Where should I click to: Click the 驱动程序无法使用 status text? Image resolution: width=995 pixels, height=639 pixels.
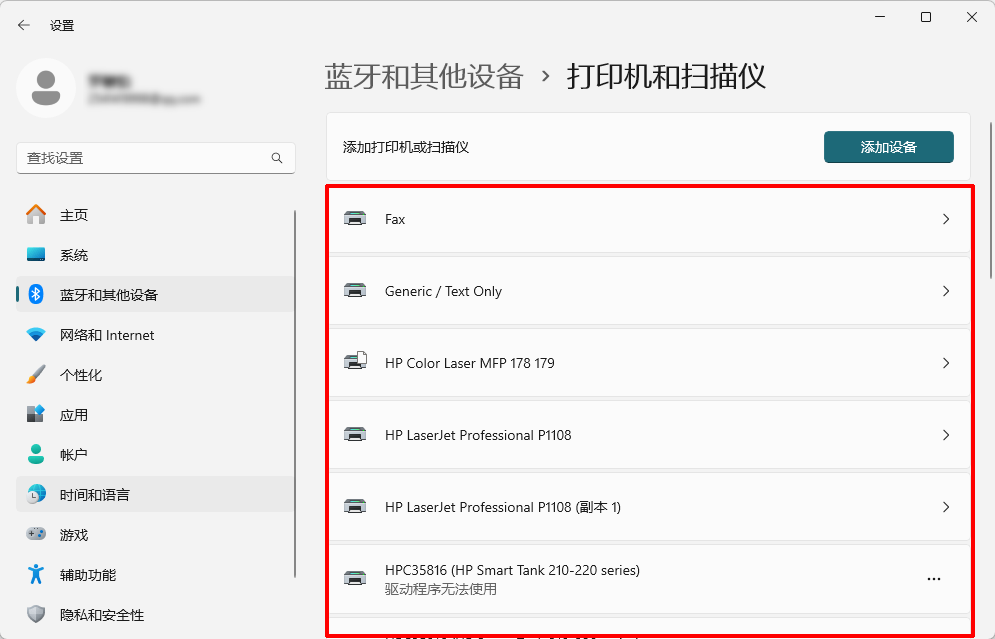tap(440, 589)
